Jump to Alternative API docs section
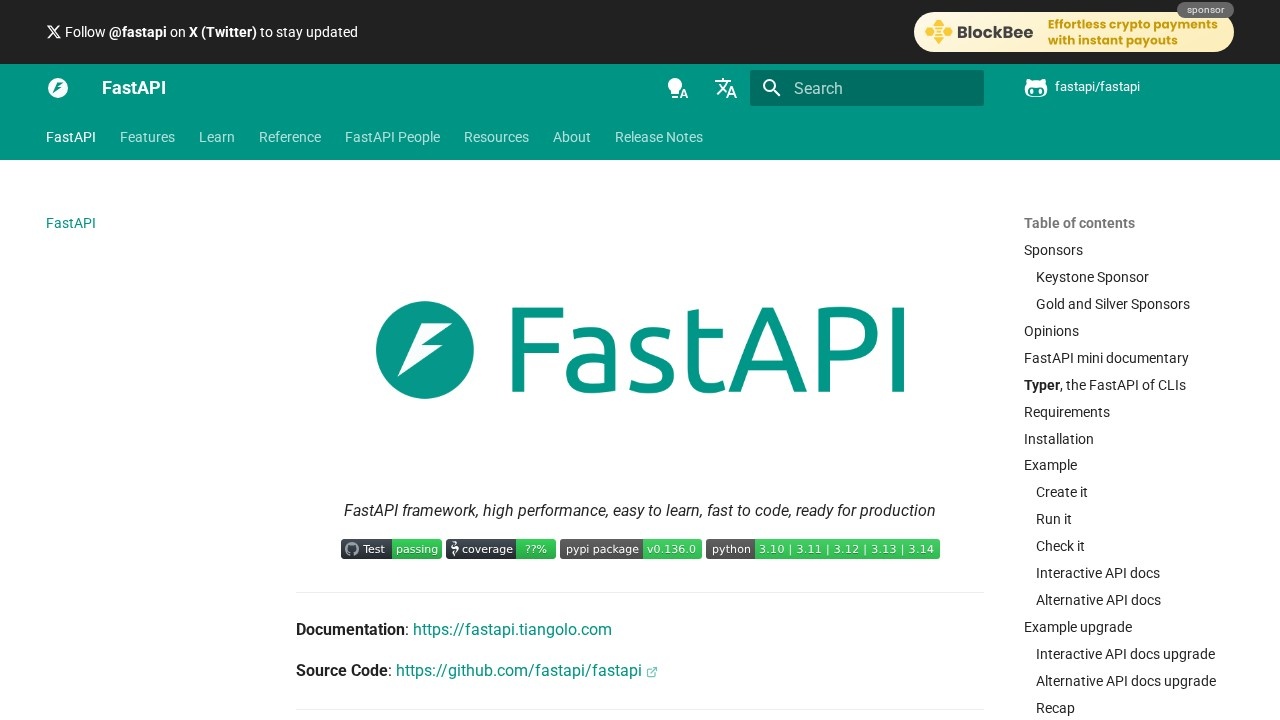Screen dimensions: 1280x720 1098,600
